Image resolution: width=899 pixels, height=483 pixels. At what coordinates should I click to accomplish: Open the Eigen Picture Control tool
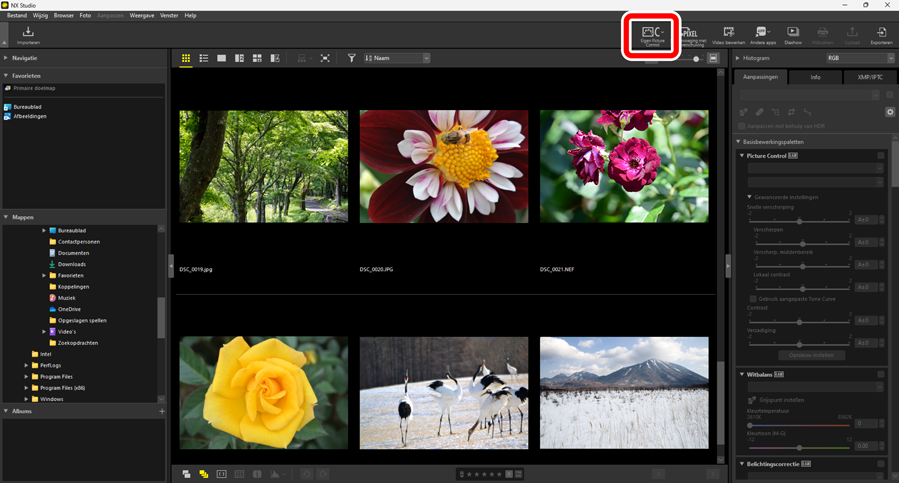(652, 36)
